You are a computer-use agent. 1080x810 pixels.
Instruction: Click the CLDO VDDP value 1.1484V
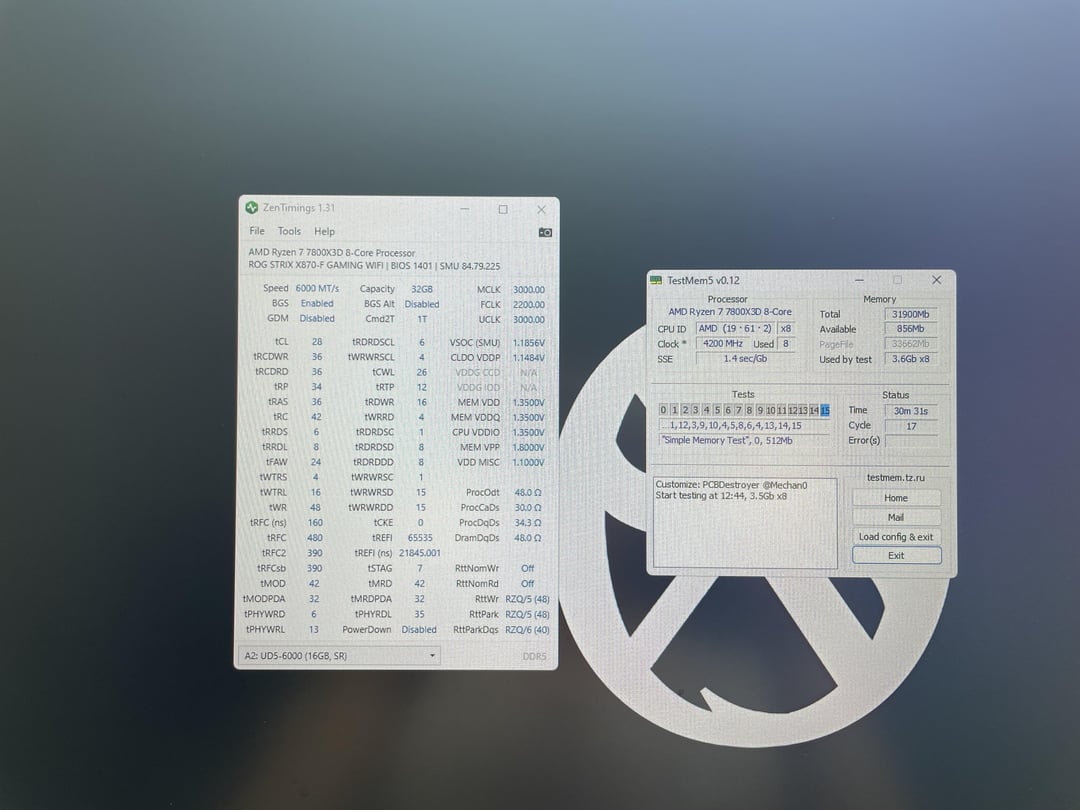tap(528, 357)
